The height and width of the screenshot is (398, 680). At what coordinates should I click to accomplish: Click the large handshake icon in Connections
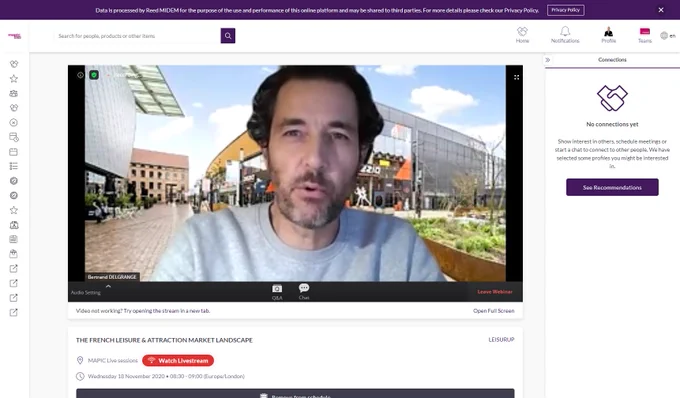pos(612,98)
